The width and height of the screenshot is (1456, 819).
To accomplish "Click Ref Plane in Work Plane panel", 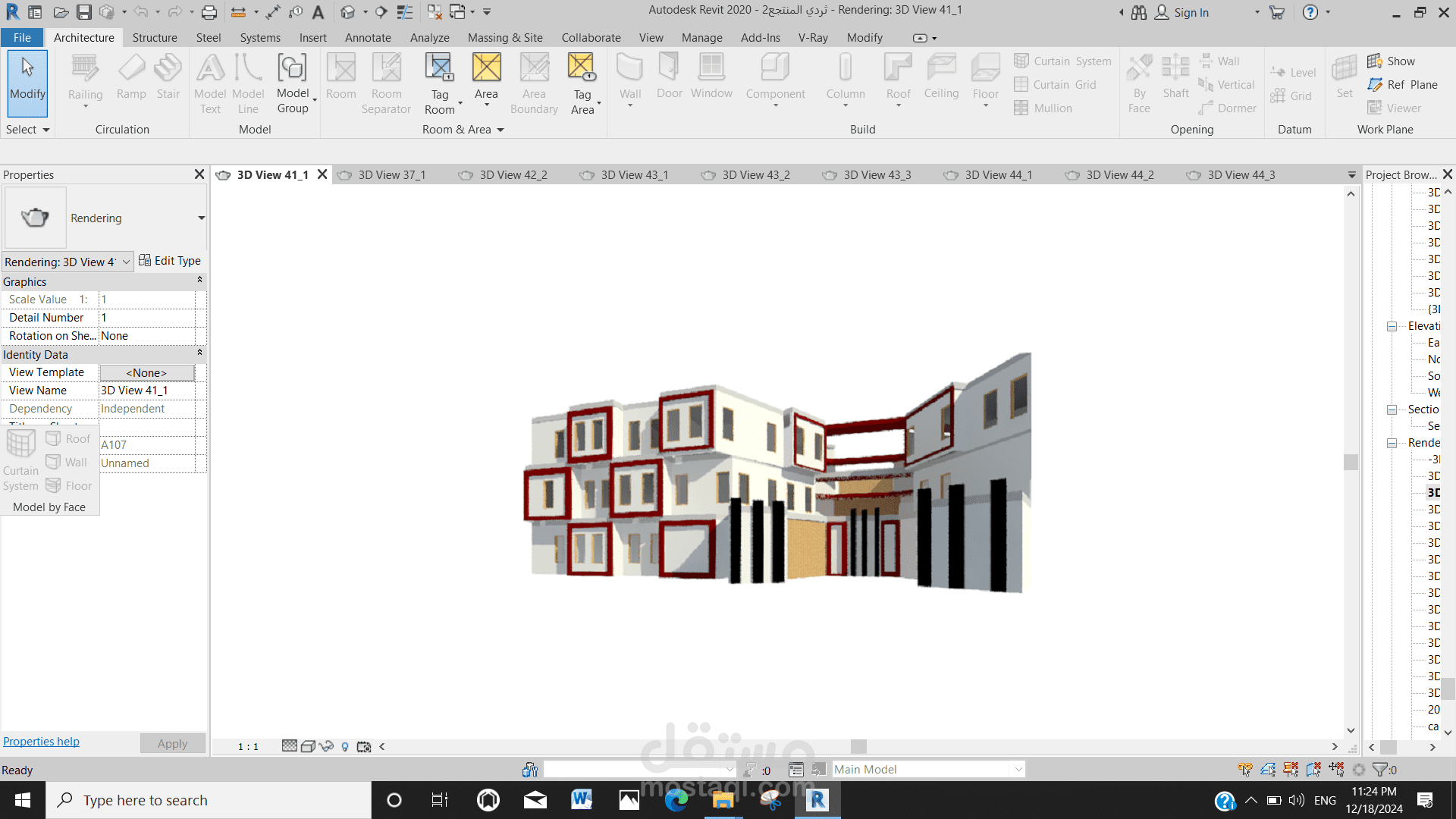I will 1403,85.
